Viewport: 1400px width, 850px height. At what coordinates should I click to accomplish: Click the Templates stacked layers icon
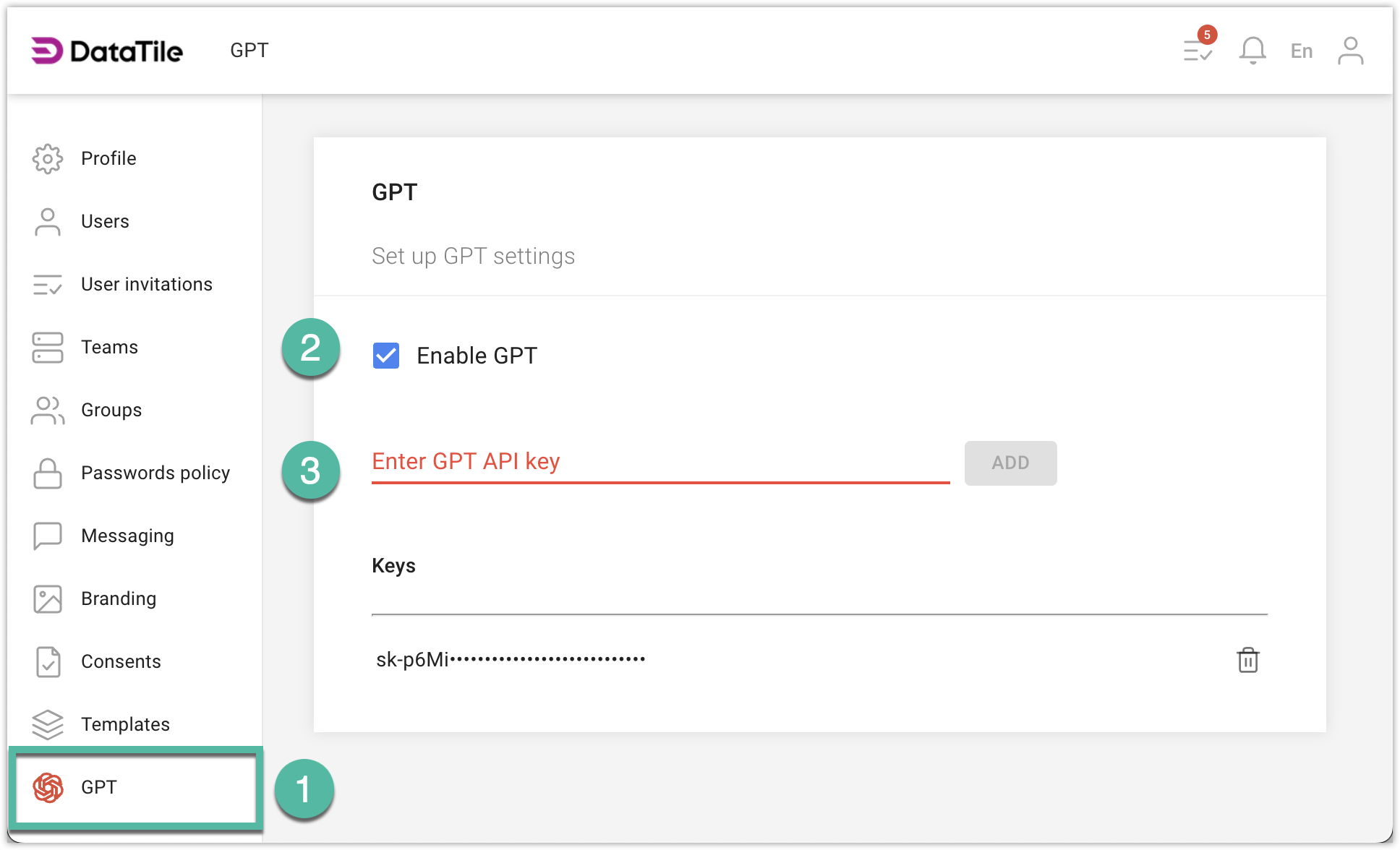(x=47, y=724)
